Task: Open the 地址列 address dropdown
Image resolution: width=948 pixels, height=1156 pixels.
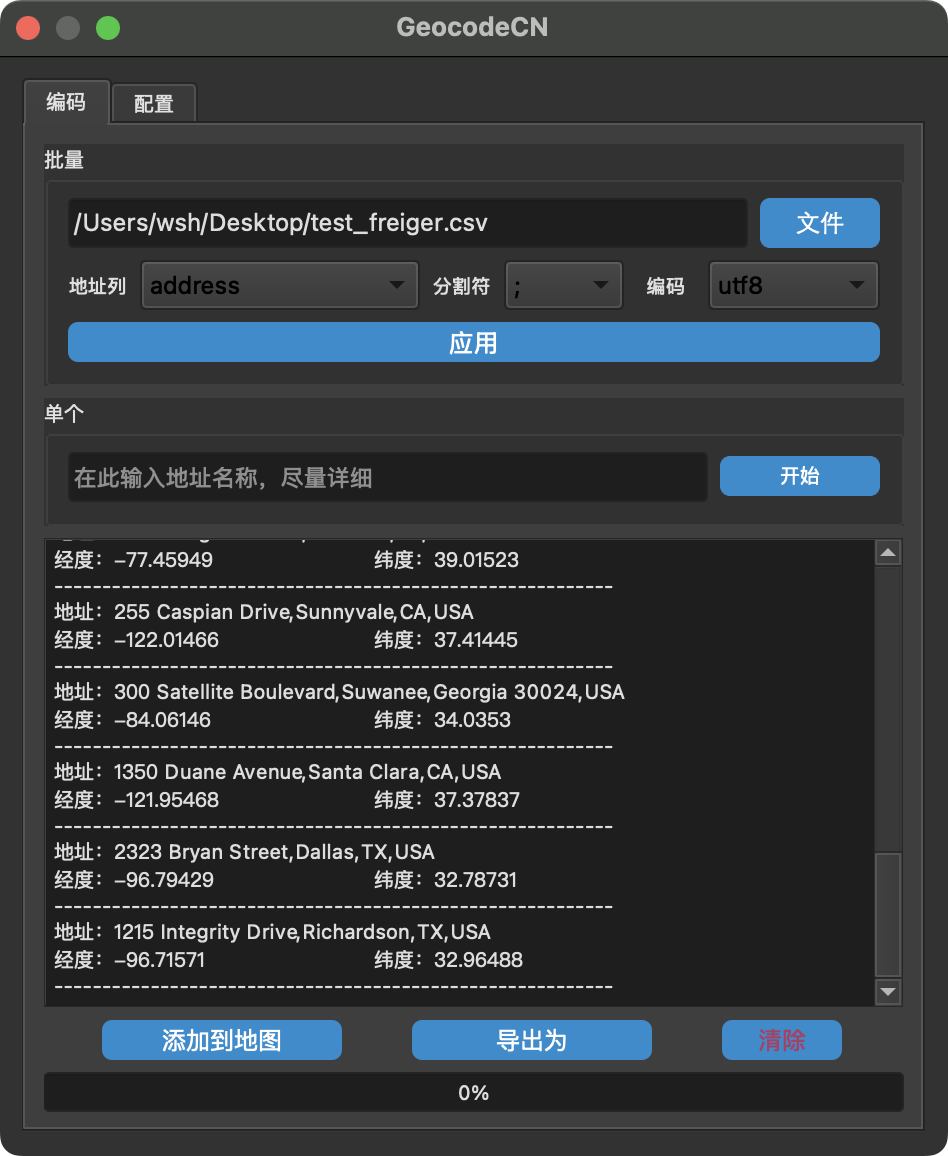Action: click(x=279, y=285)
